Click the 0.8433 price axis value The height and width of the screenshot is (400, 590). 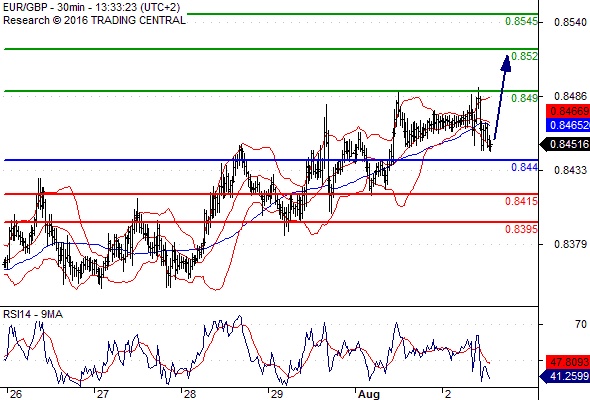click(570, 170)
